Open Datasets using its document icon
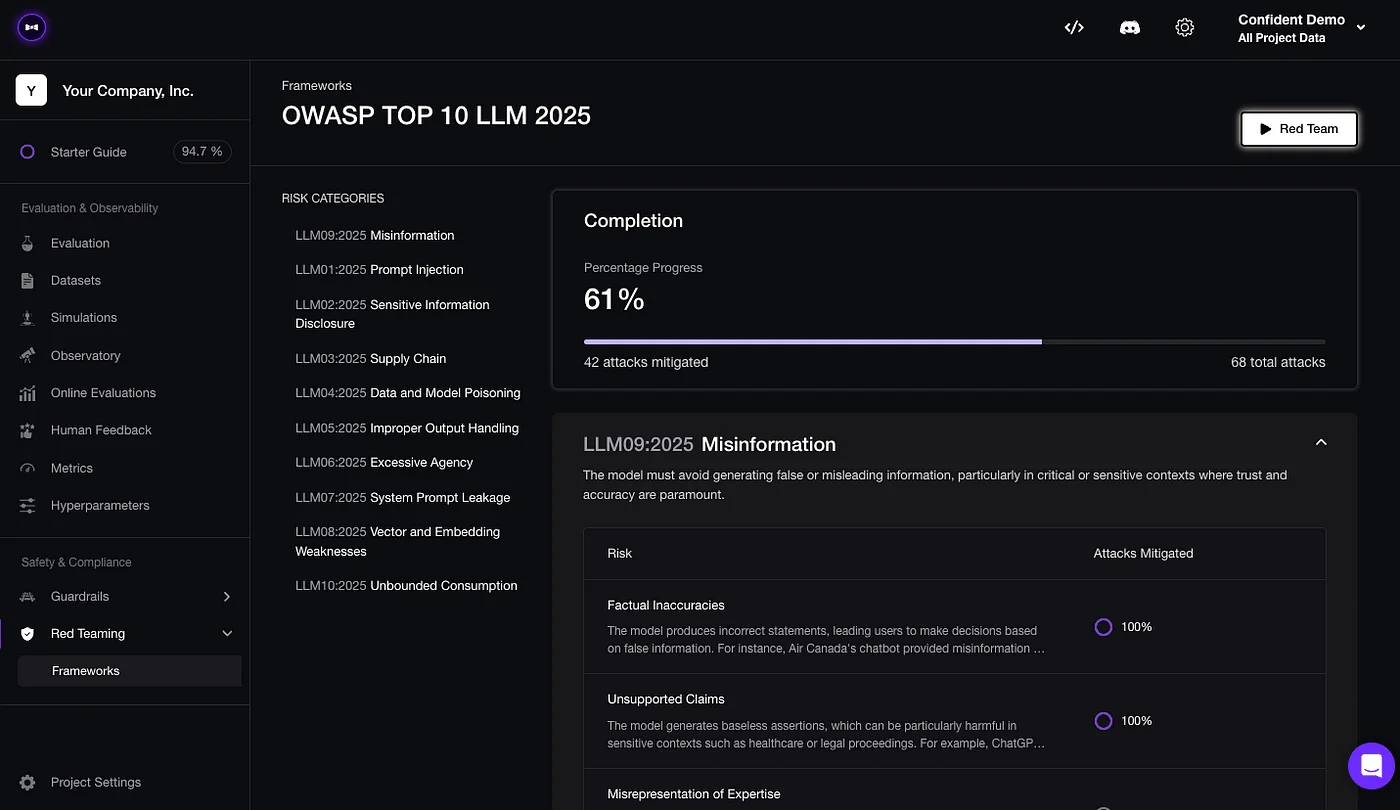Screen dimensions: 1400x810 (28, 280)
